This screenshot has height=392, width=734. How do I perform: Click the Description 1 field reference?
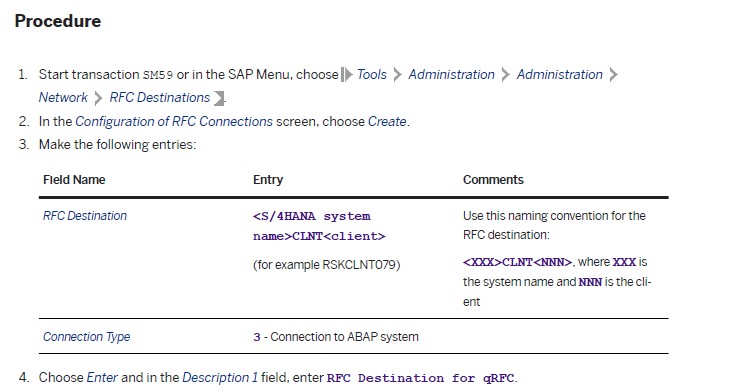[x=220, y=377]
